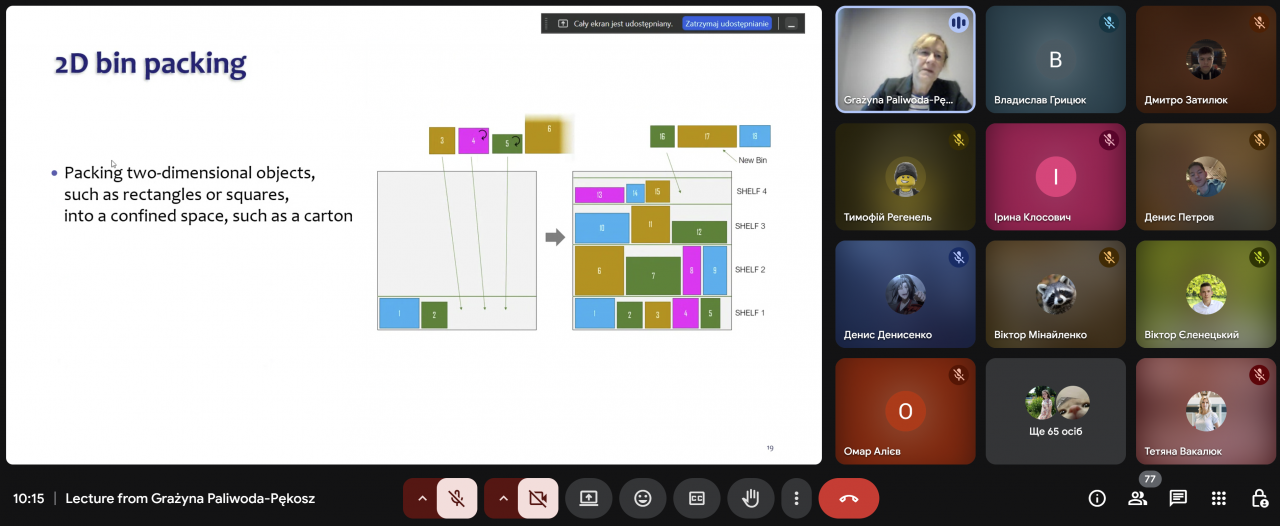Show the people list with 77 participants

(1137, 498)
